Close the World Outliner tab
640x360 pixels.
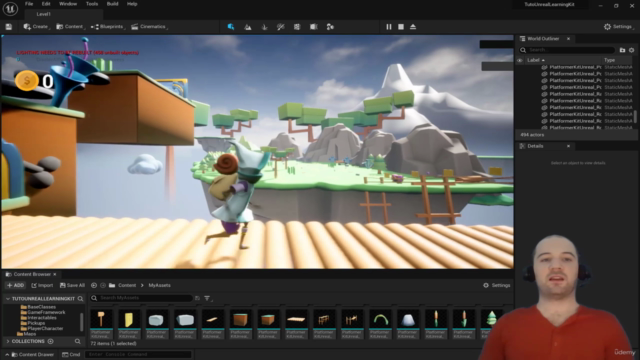568,39
